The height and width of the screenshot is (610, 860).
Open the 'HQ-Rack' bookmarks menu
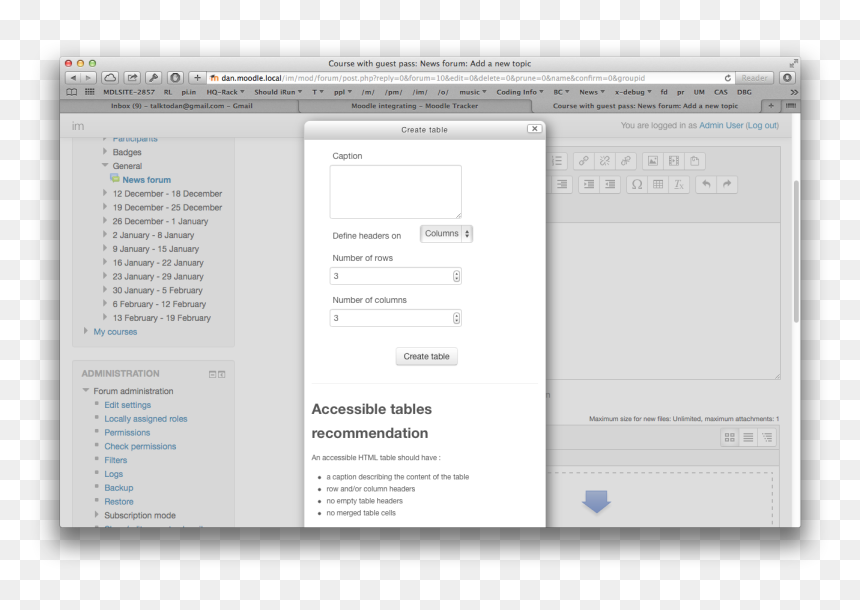tap(225, 92)
